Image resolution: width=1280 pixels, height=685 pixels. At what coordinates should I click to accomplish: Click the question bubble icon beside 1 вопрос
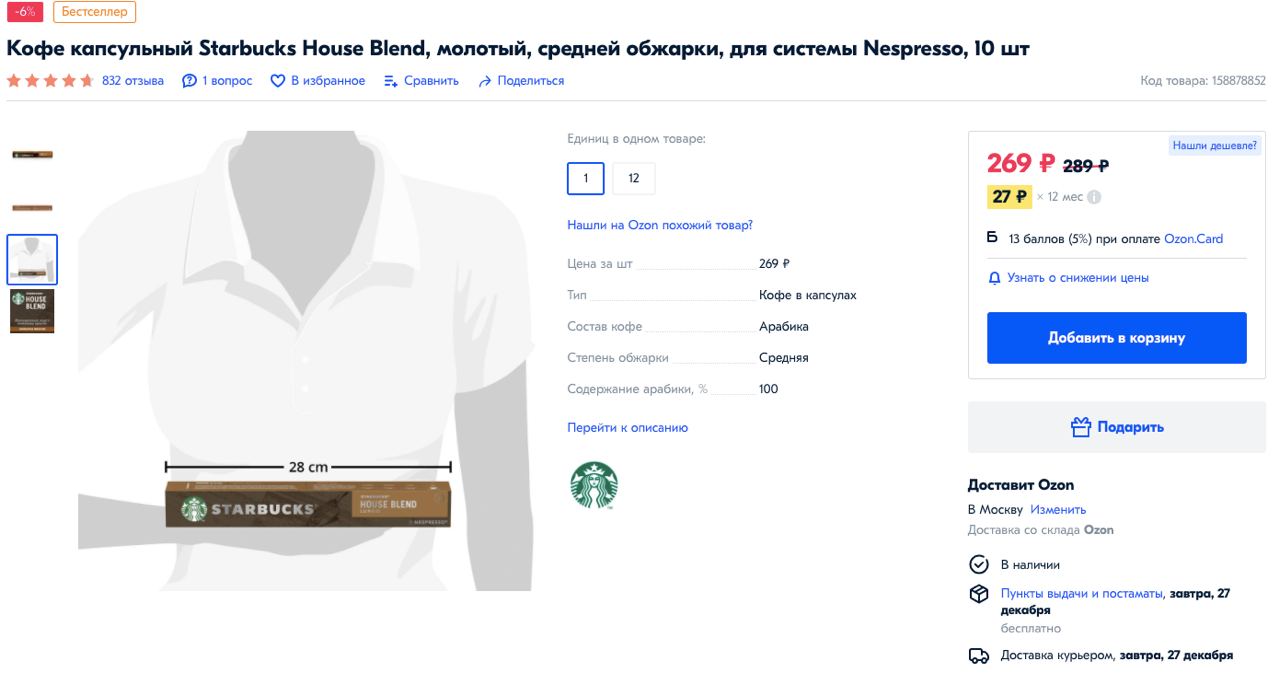tap(189, 81)
